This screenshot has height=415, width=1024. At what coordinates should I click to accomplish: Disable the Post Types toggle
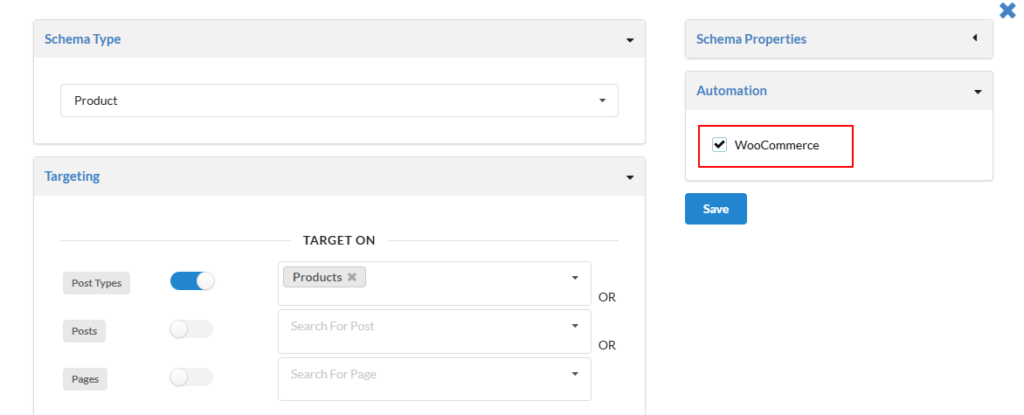(192, 281)
